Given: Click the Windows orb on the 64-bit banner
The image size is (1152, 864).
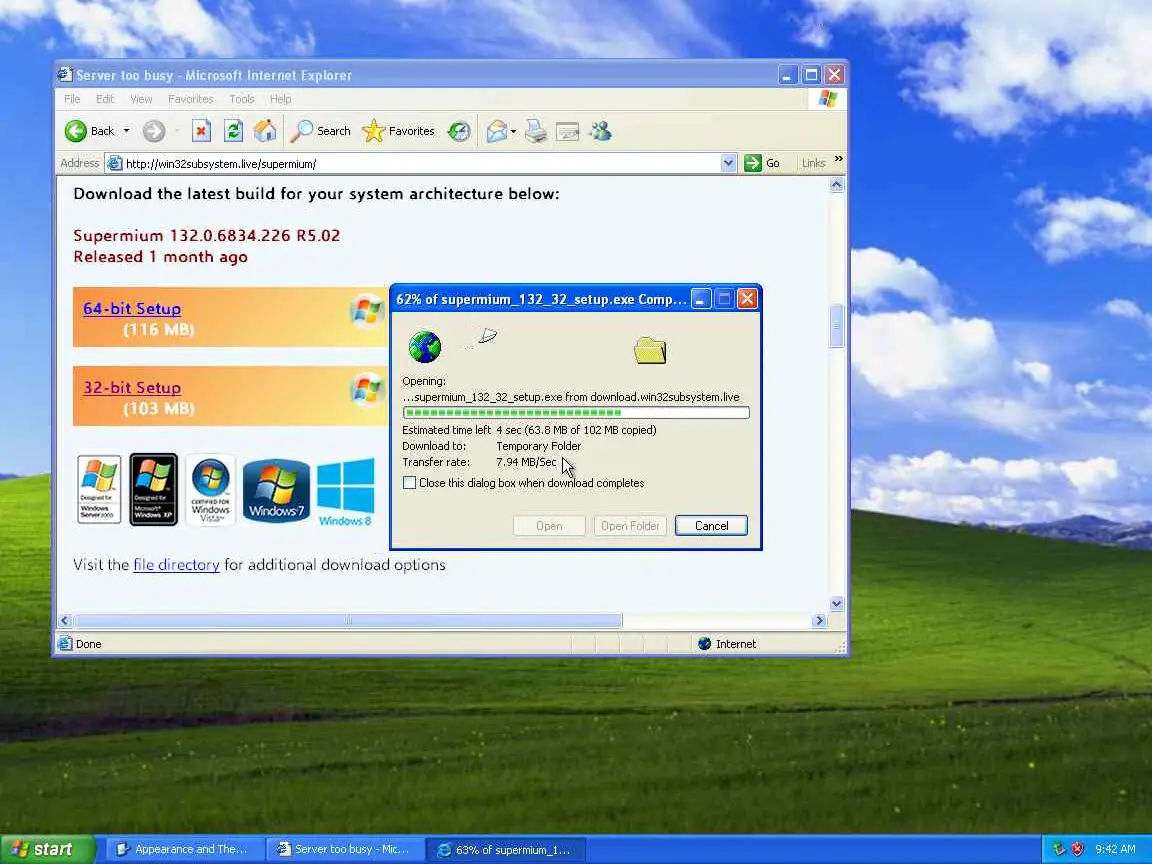Looking at the screenshot, I should click(x=367, y=310).
